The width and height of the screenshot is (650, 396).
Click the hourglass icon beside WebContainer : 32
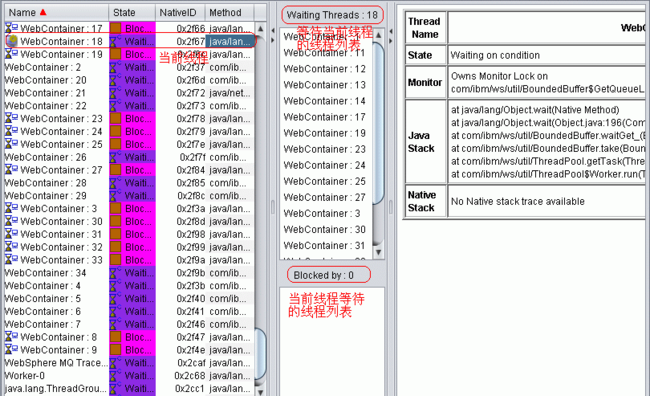(11, 247)
